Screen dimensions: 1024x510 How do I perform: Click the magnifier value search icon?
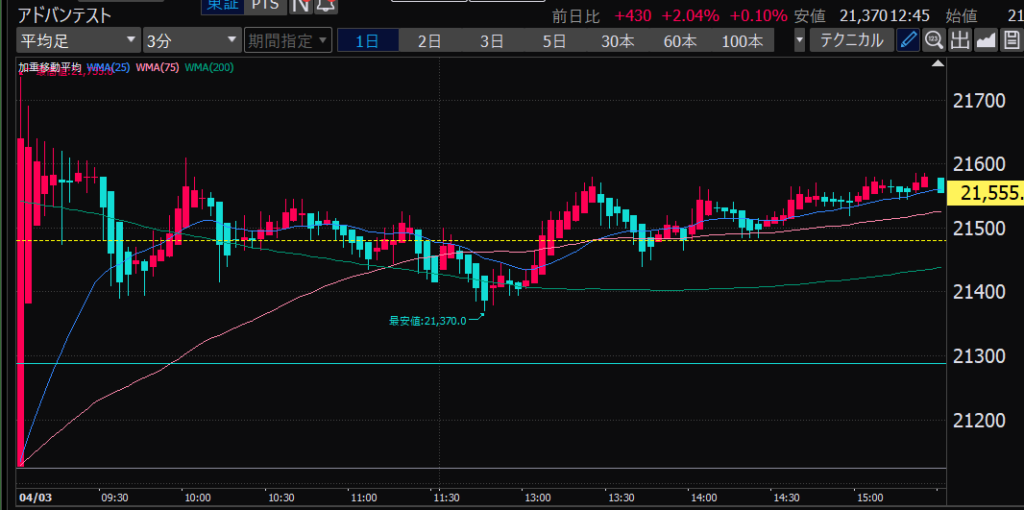pyautogui.click(x=934, y=41)
